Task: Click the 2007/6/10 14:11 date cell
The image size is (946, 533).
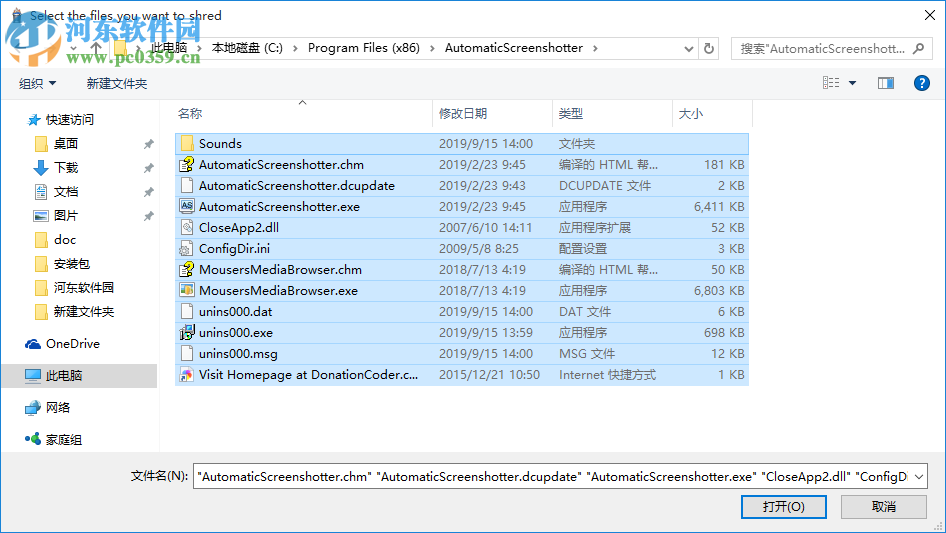Action: [x=486, y=228]
